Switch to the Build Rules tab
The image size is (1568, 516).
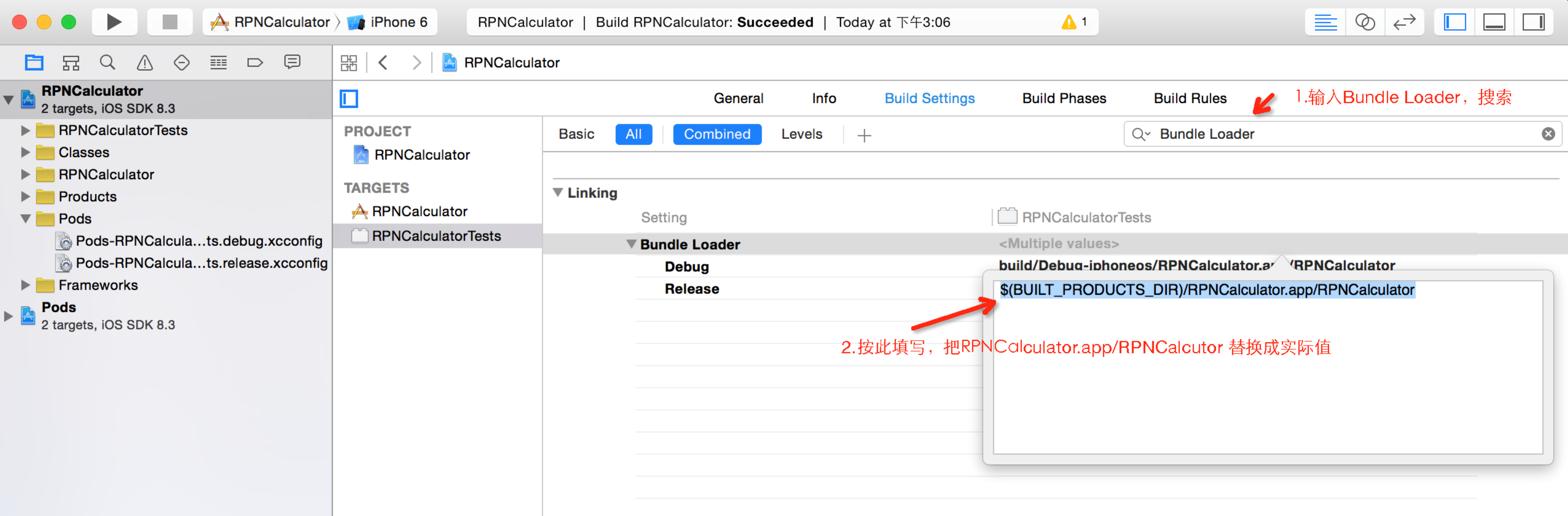pyautogui.click(x=1190, y=98)
